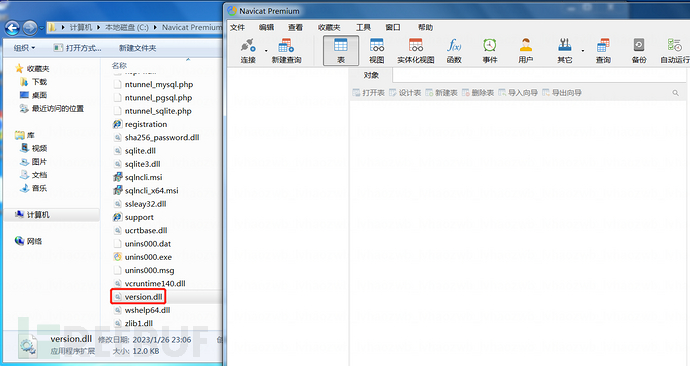The image size is (690, 366).
Task: Click 计算机 in the Explorer address bar
Action: click(x=81, y=27)
